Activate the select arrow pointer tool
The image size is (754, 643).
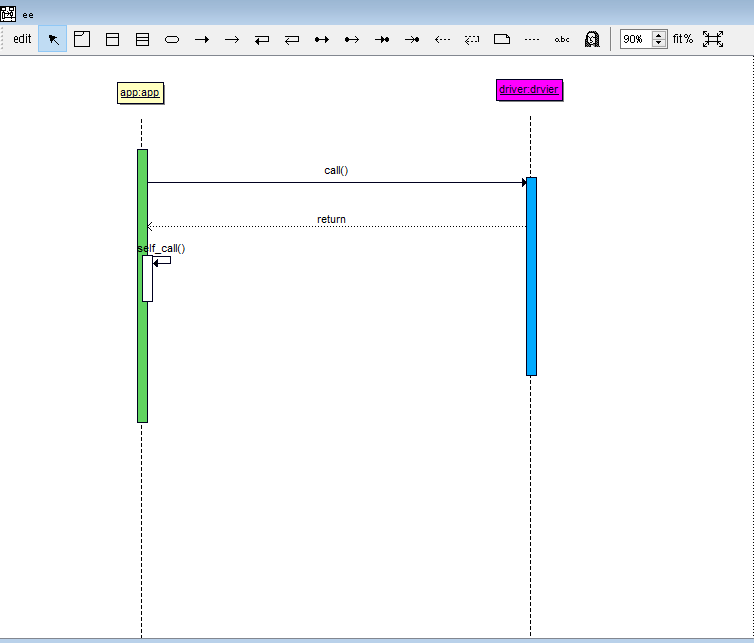click(53, 39)
